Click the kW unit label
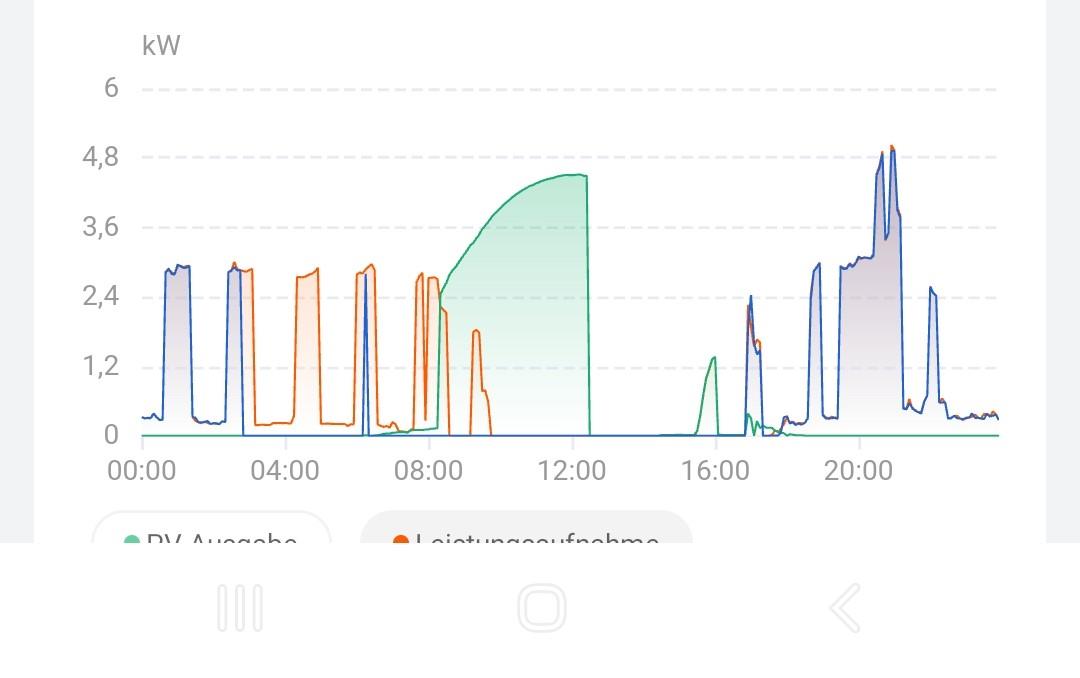Viewport: 1080px width, 678px height. pyautogui.click(x=161, y=46)
